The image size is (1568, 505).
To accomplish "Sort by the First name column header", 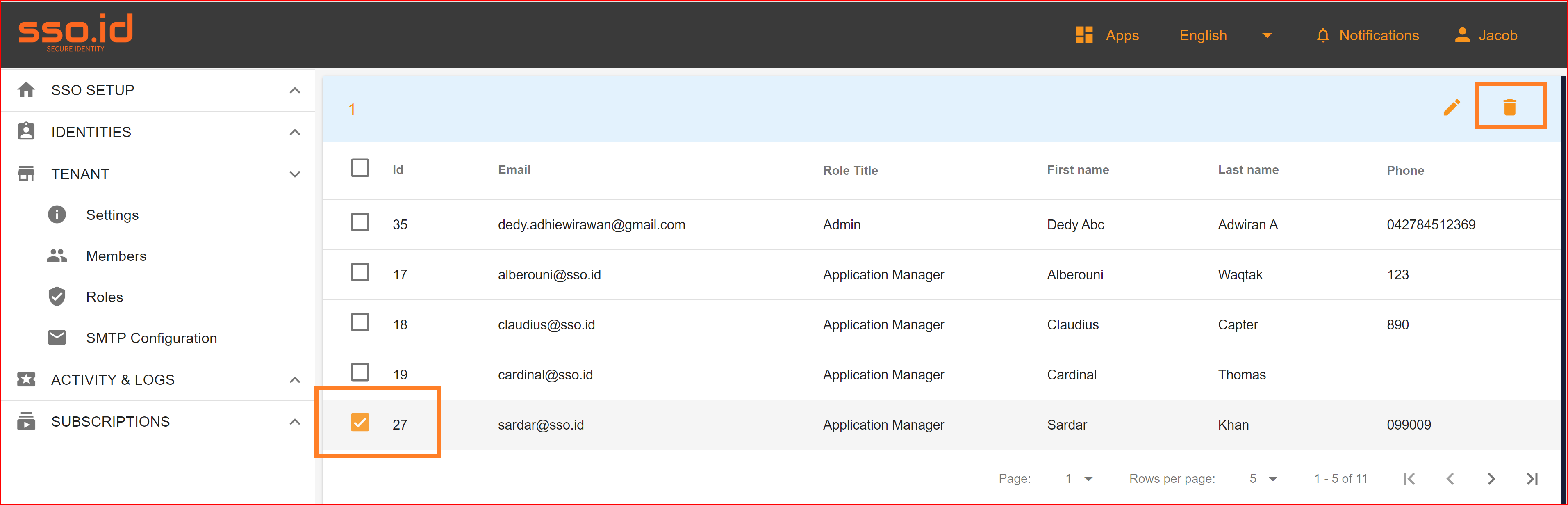I will 1077,170.
